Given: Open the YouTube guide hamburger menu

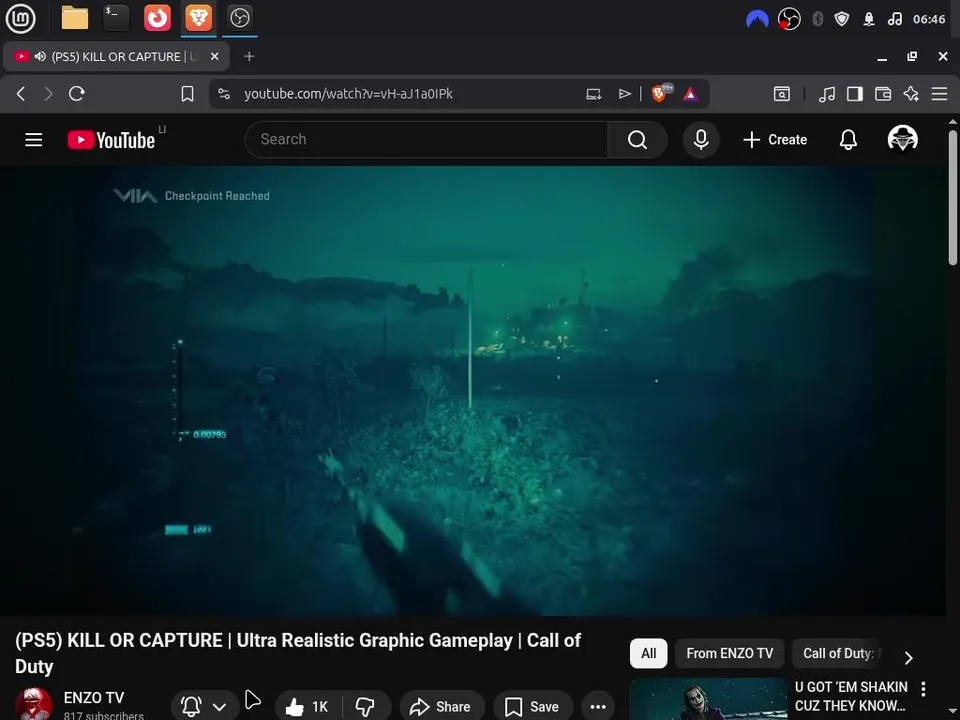Looking at the screenshot, I should tap(34, 140).
